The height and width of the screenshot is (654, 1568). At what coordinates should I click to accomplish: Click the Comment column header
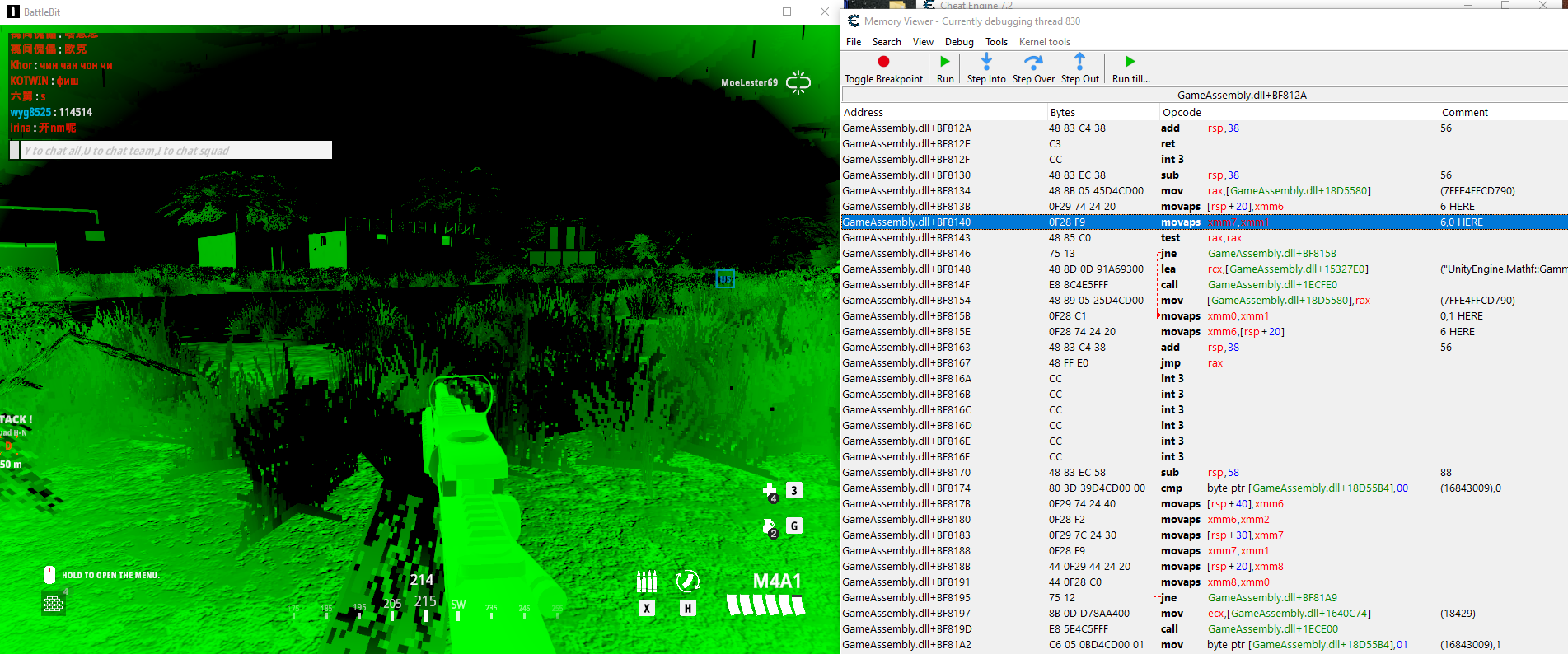coord(1503,112)
